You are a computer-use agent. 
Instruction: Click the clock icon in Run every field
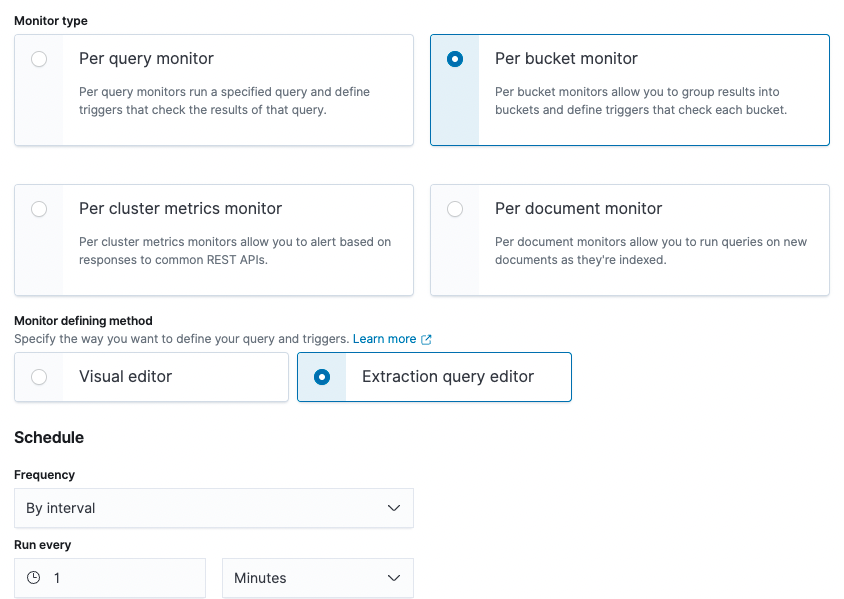click(x=33, y=578)
